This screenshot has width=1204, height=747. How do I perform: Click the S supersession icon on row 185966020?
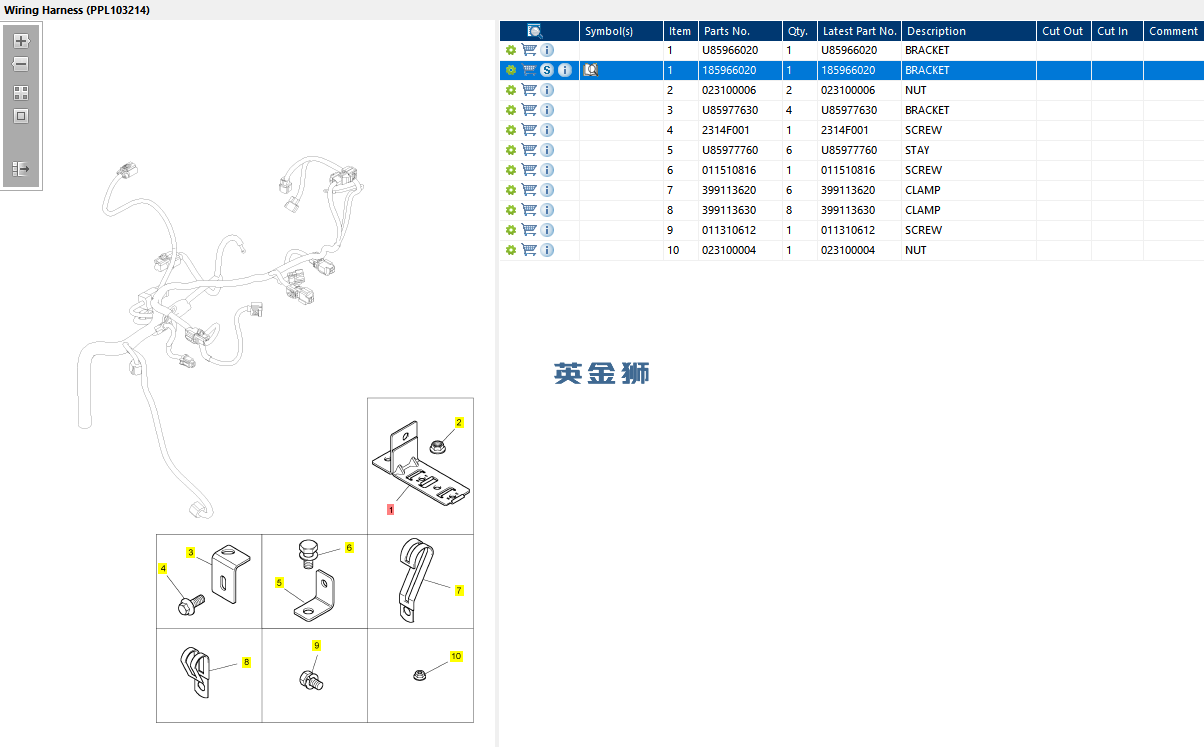coord(546,70)
